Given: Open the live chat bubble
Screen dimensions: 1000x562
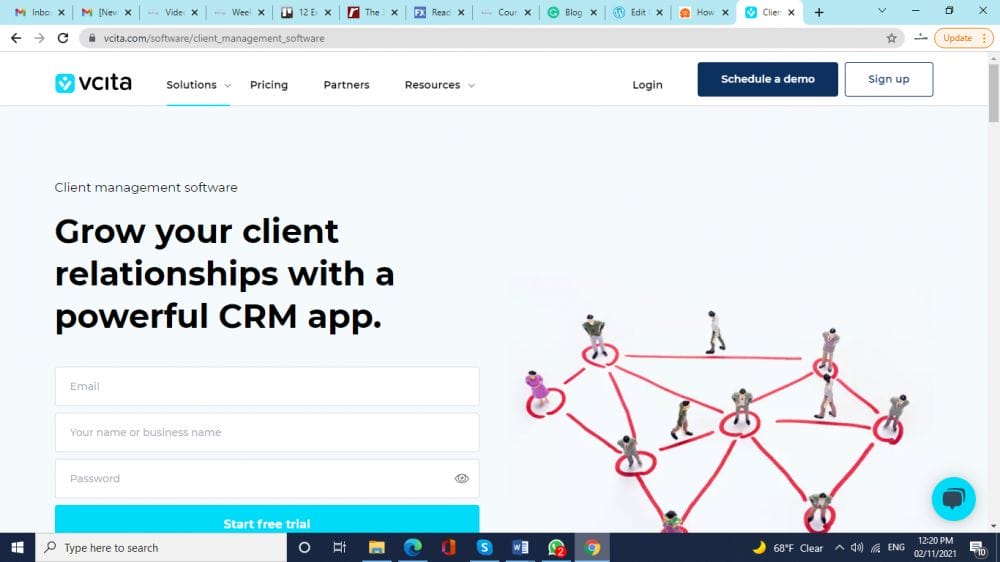Looking at the screenshot, I should [x=952, y=499].
